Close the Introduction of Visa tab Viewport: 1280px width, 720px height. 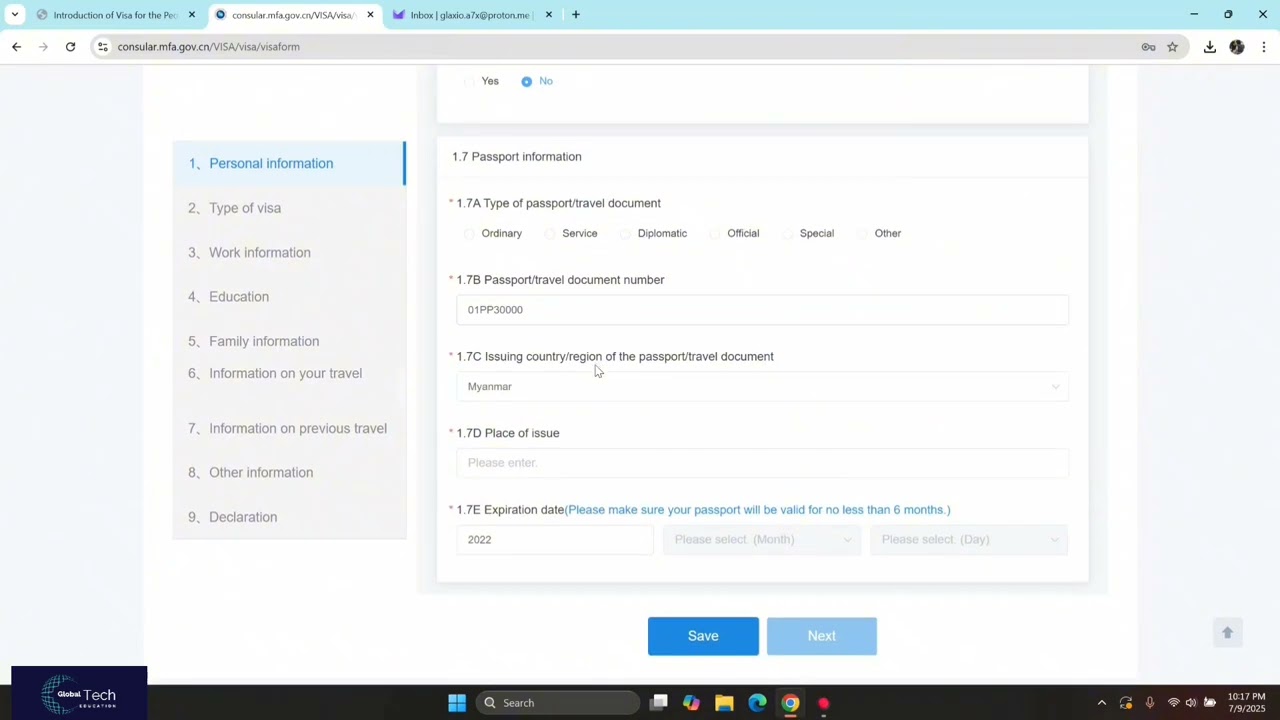192,15
